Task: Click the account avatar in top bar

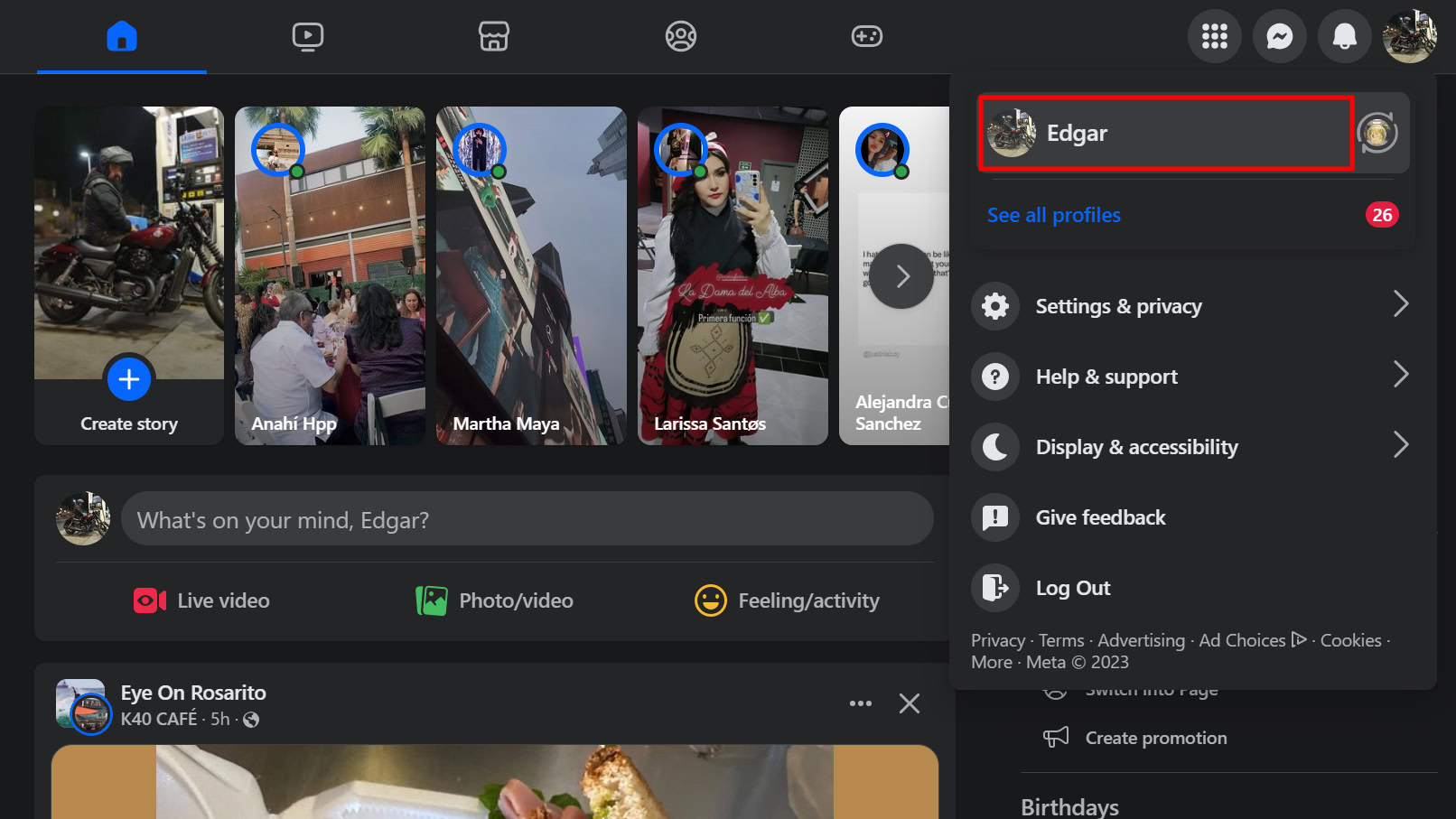Action: 1410,36
